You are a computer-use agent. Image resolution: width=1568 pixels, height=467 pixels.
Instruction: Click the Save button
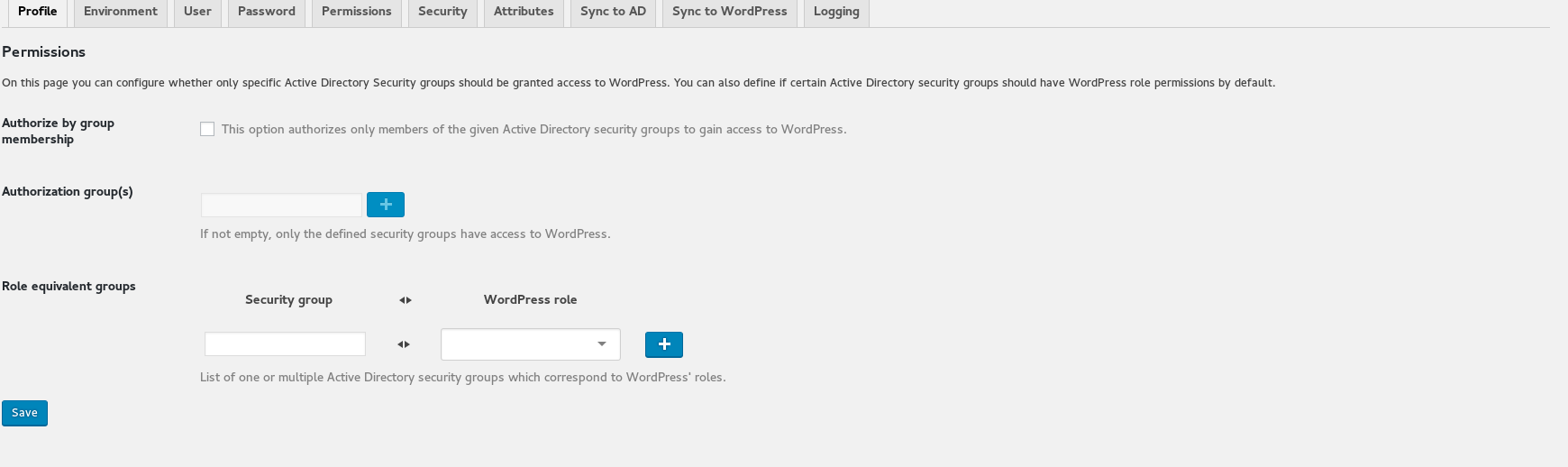[24, 413]
